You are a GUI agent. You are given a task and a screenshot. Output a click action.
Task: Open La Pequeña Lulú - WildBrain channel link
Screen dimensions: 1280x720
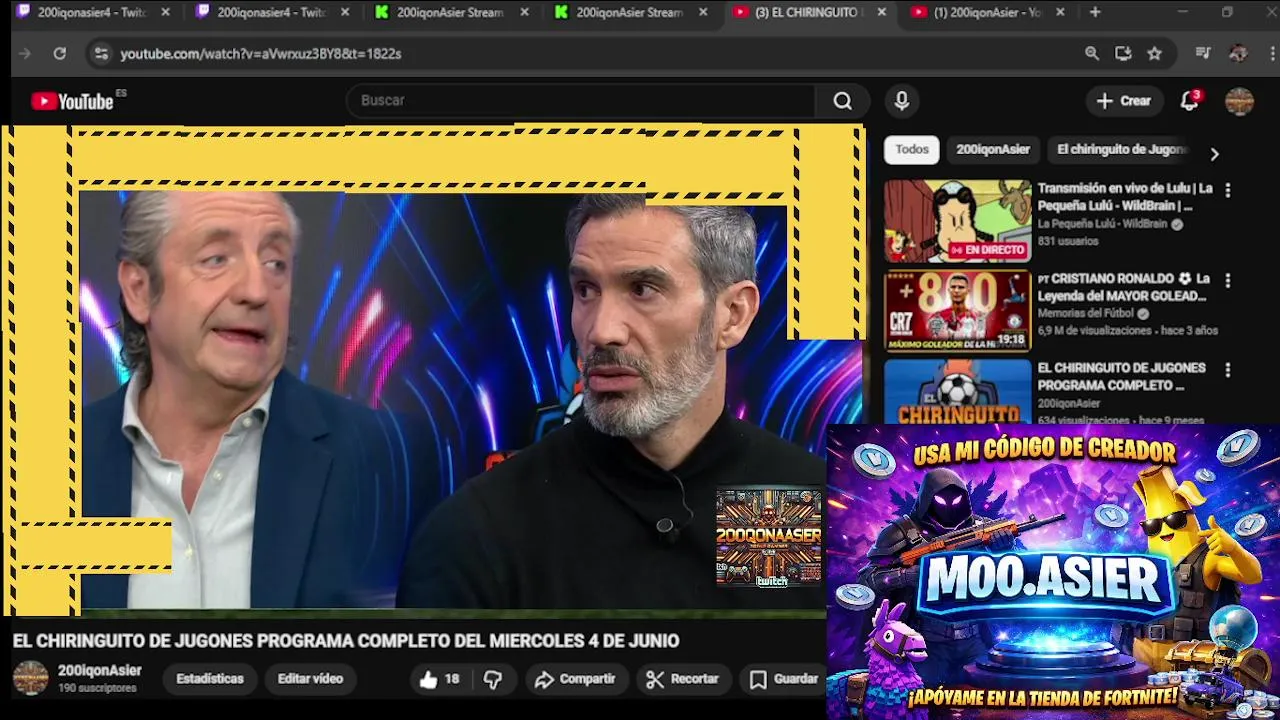[x=1104, y=225]
